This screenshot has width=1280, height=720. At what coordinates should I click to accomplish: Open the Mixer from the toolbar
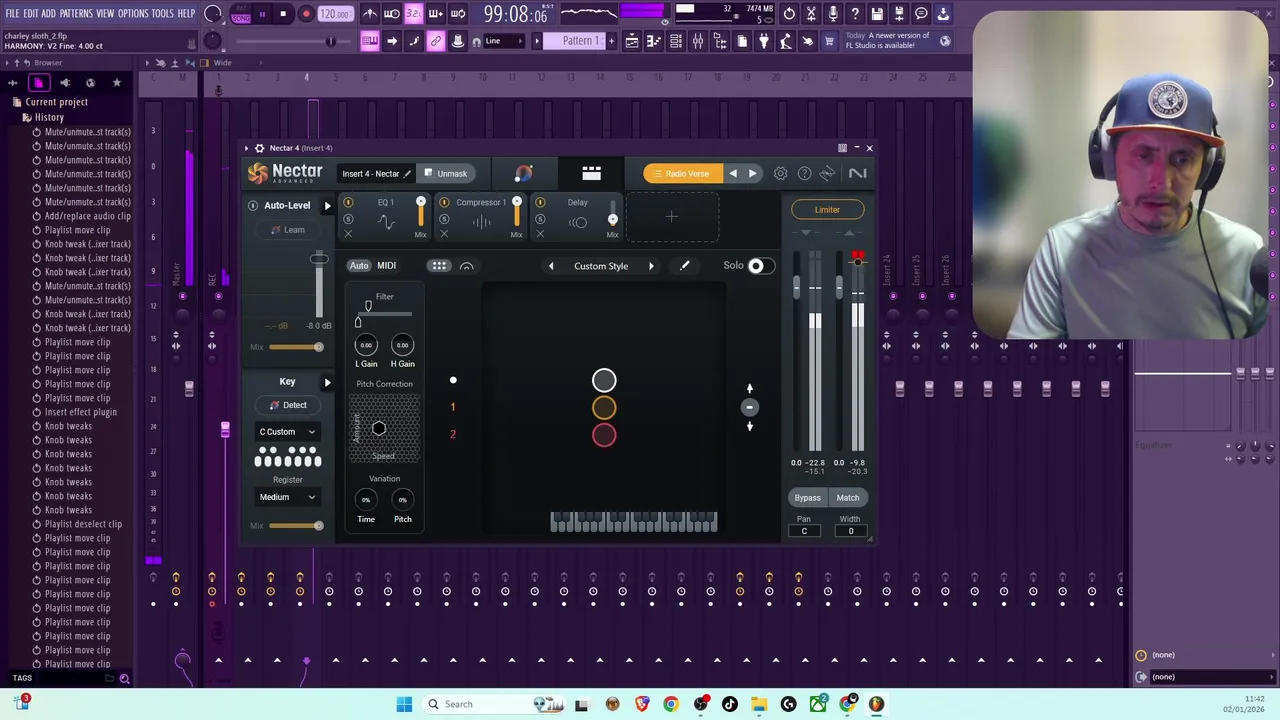[x=698, y=41]
